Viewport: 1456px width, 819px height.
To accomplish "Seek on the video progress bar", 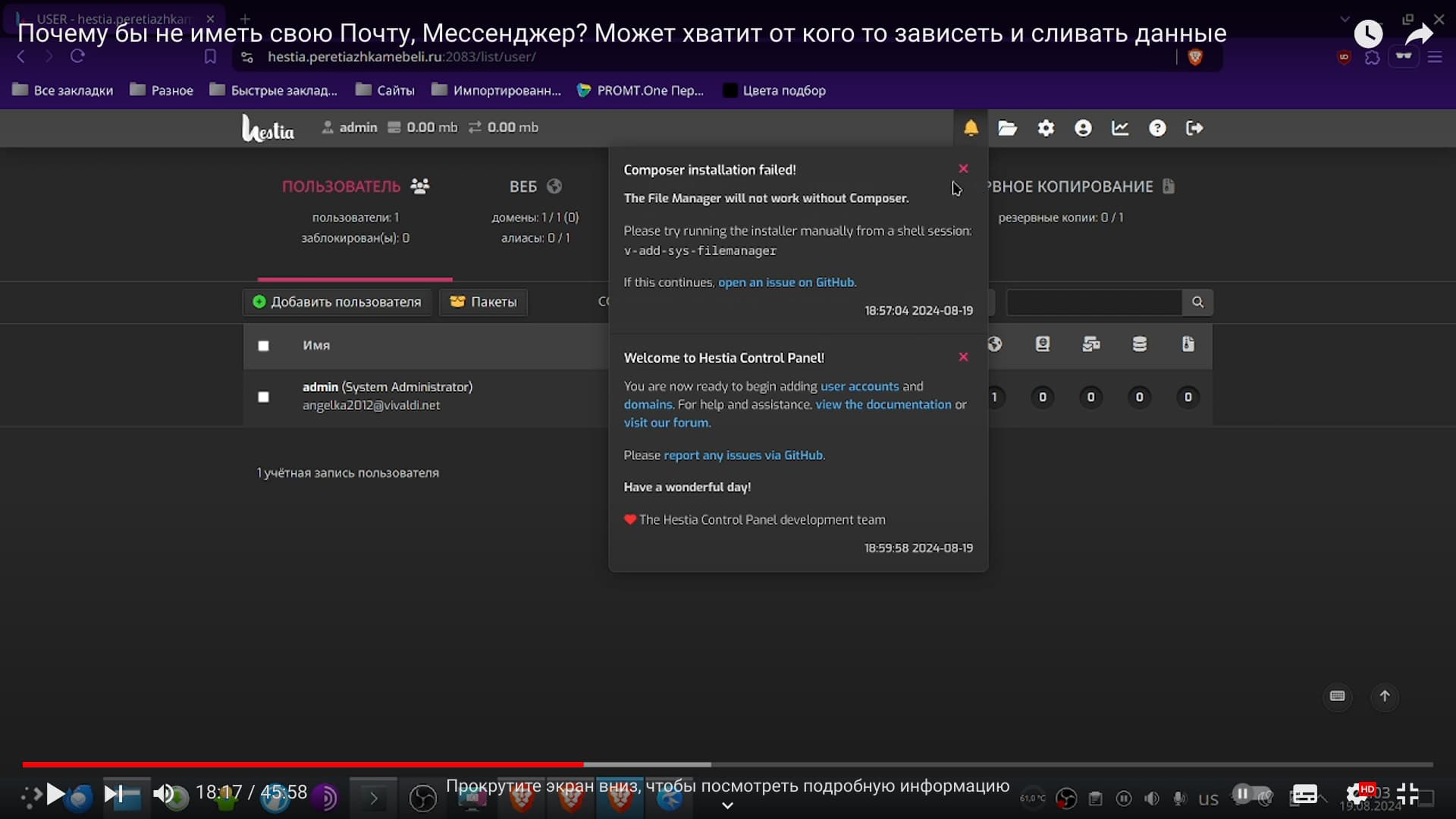I will [728, 764].
